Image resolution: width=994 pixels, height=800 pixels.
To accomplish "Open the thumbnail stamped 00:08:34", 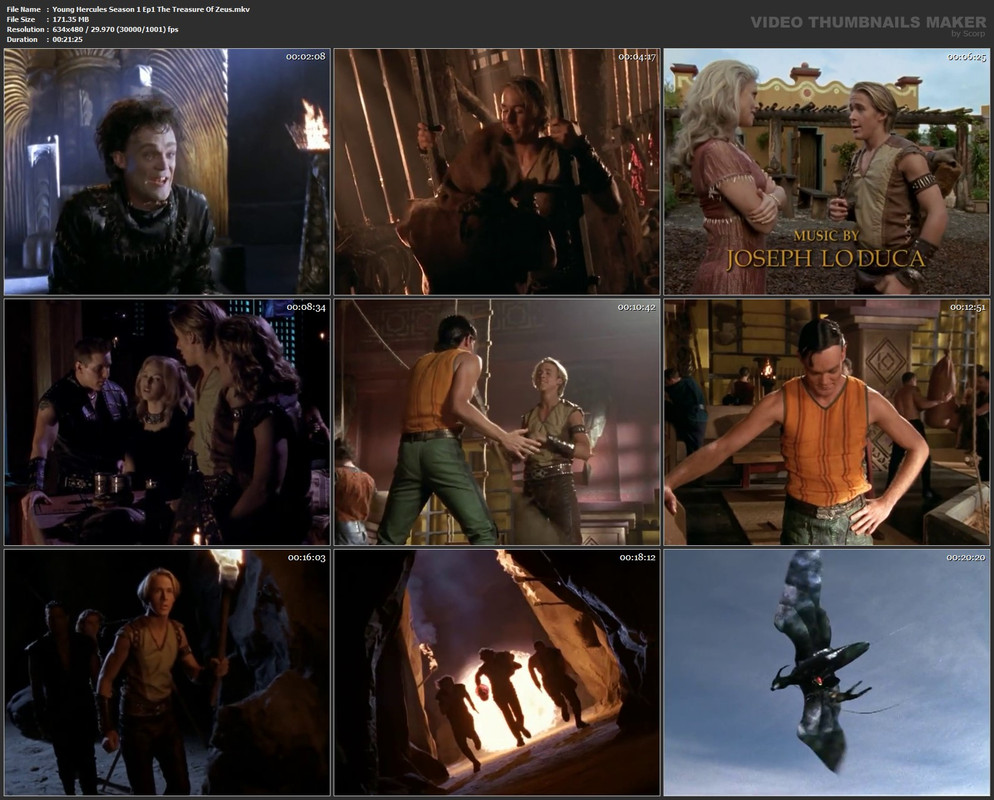I will pyautogui.click(x=167, y=422).
